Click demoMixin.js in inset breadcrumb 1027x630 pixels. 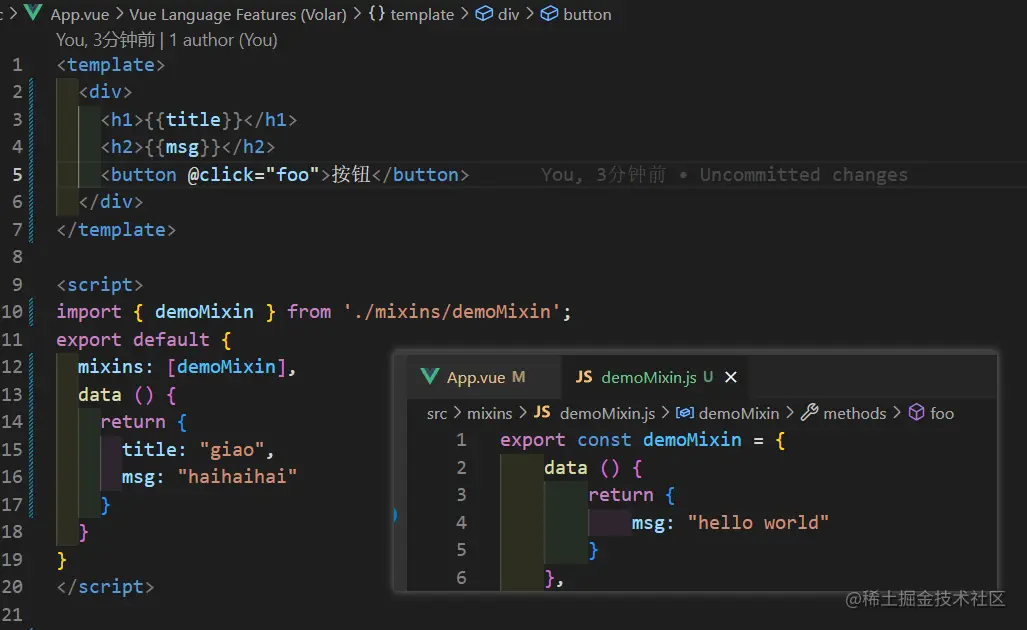[x=607, y=413]
